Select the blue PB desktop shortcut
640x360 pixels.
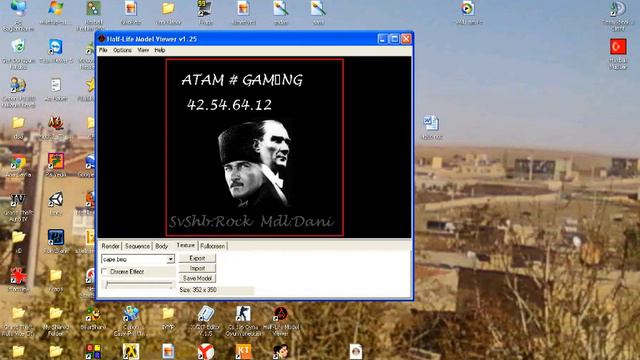[56, 242]
